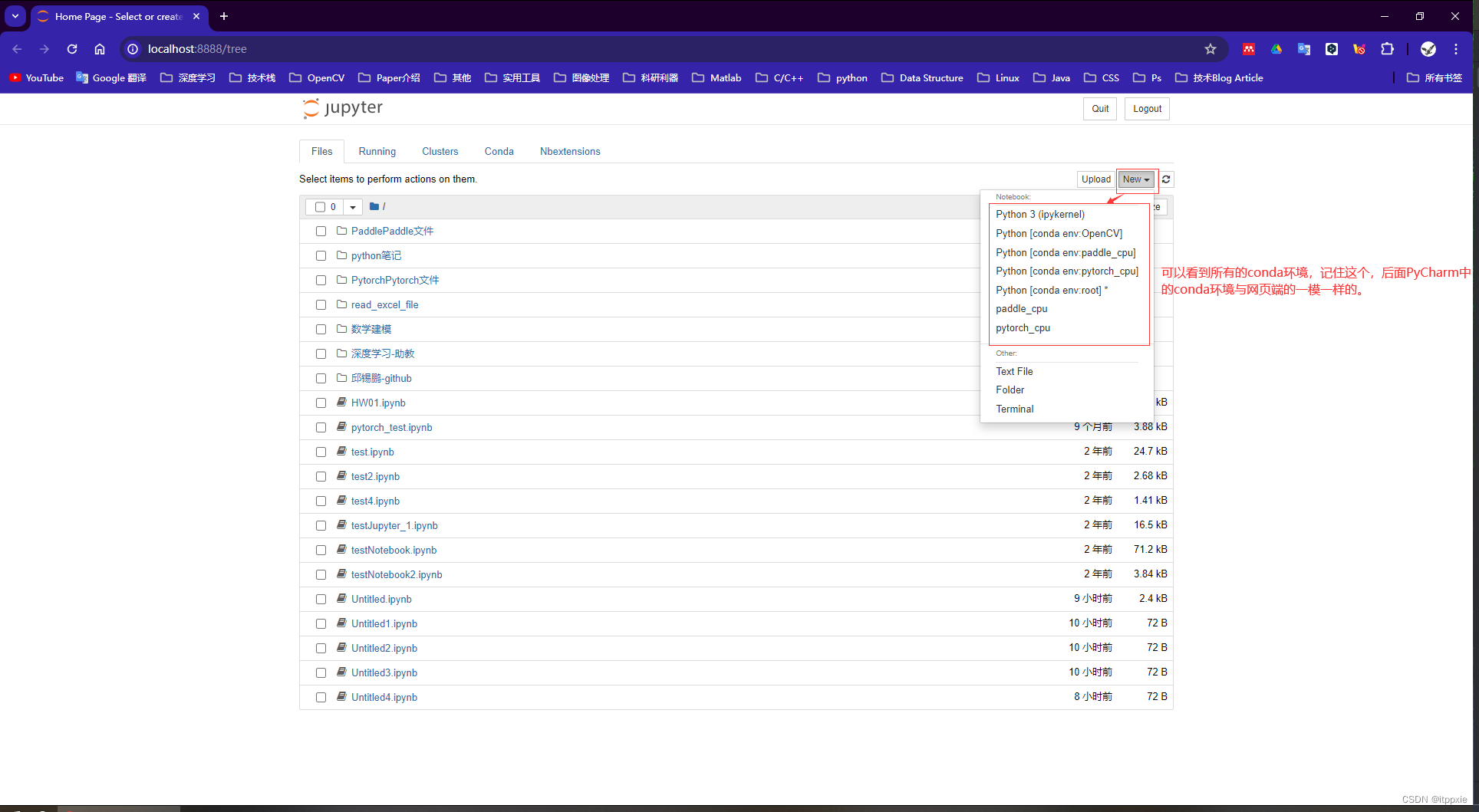Check the checkbox next to HW01.ipynb
The image size is (1479, 812).
point(321,403)
